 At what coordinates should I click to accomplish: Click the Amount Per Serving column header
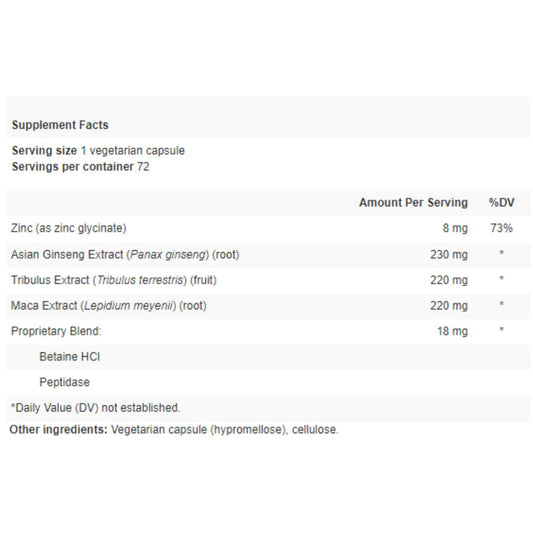[413, 202]
